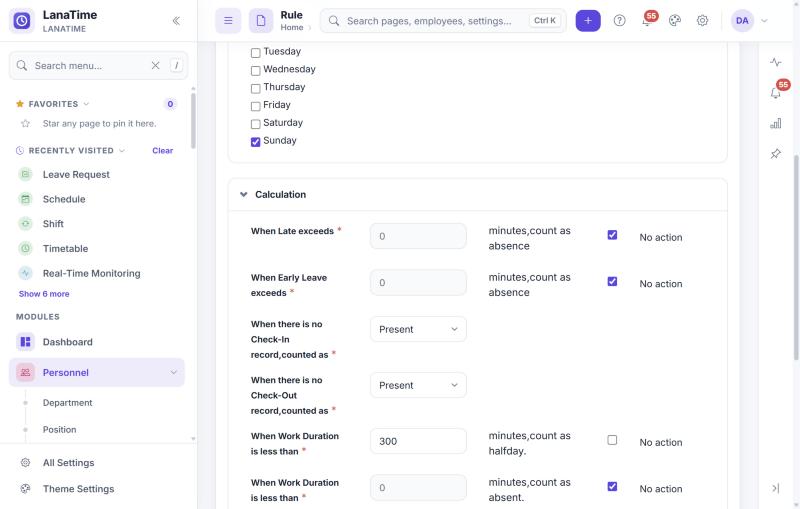
Task: Open right rail notifications bell
Action: (776, 93)
